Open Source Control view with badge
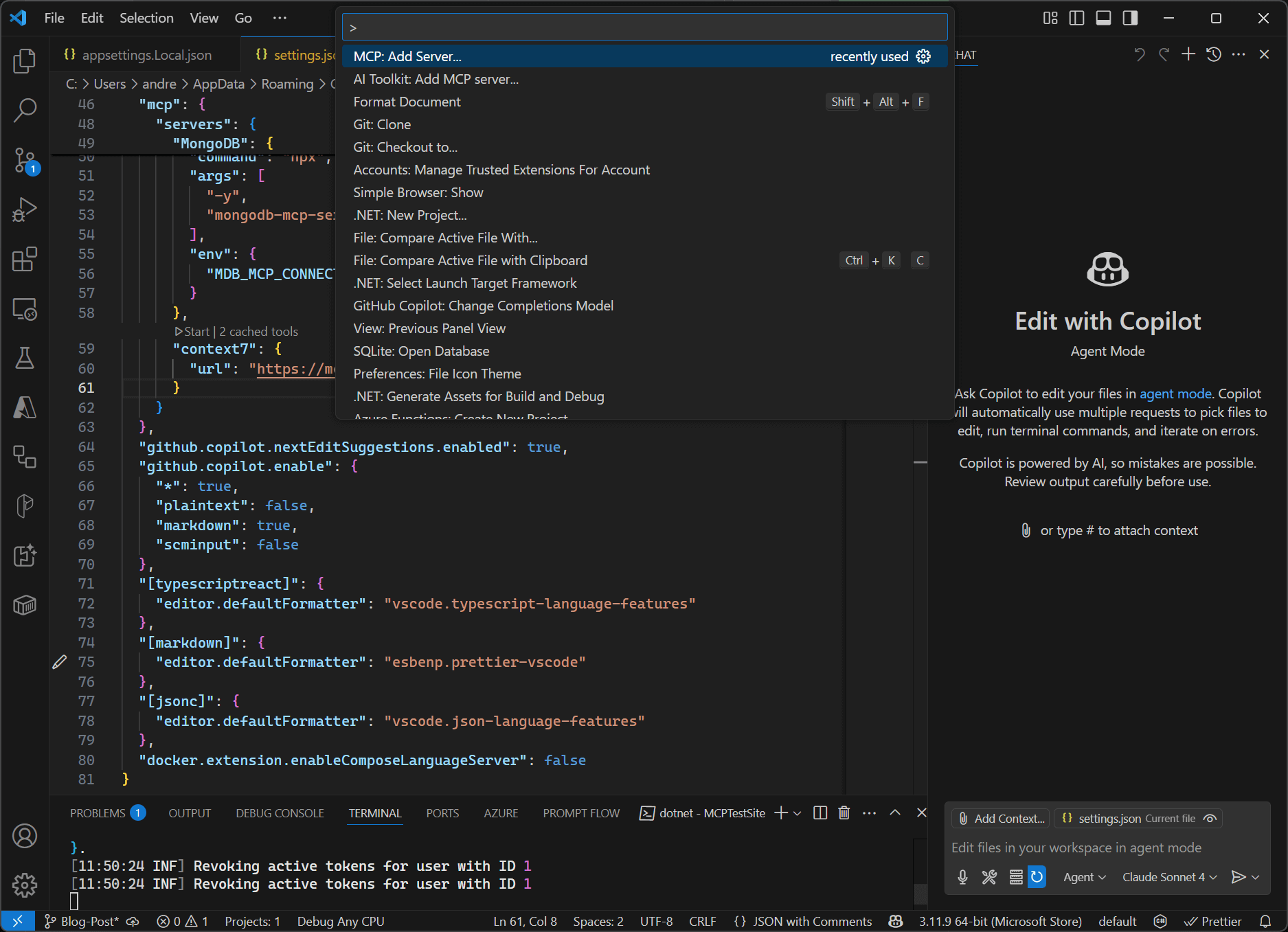Viewport: 1288px width, 932px height. (x=25, y=160)
